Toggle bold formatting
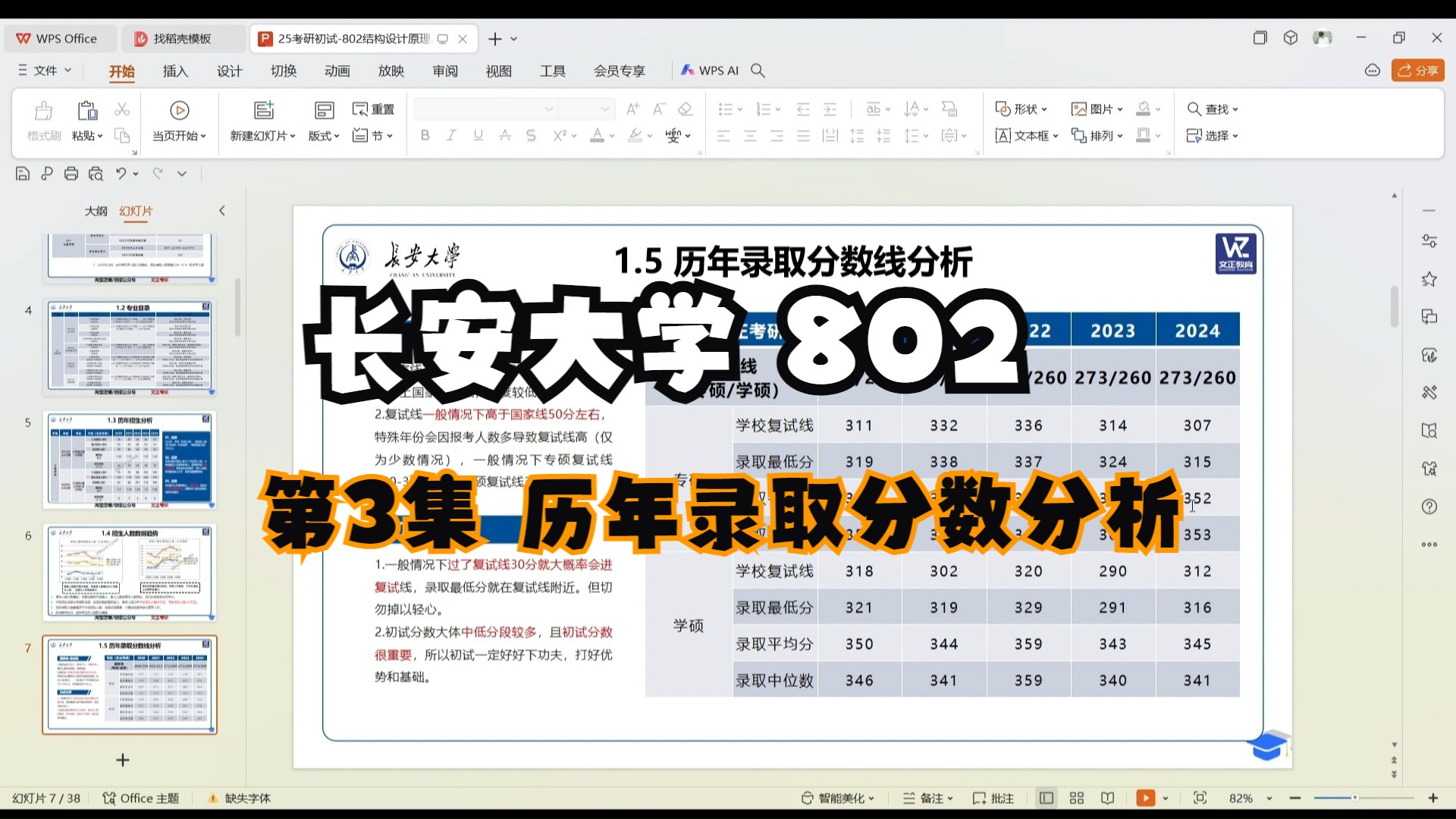This screenshot has height=819, width=1456. coord(425,136)
